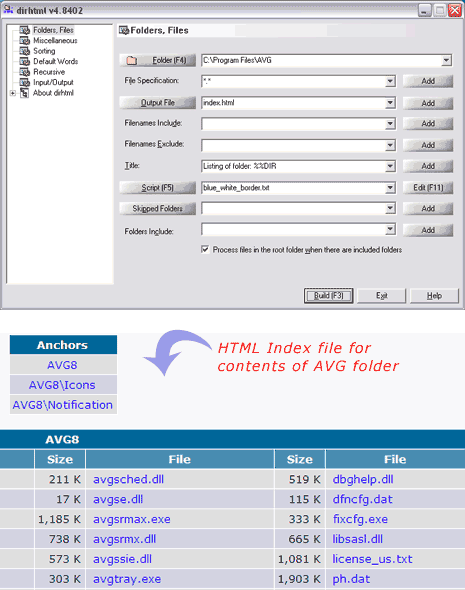This screenshot has width=465, height=590.
Task: Open the dfncfg.dat file link
Action: (x=363, y=499)
